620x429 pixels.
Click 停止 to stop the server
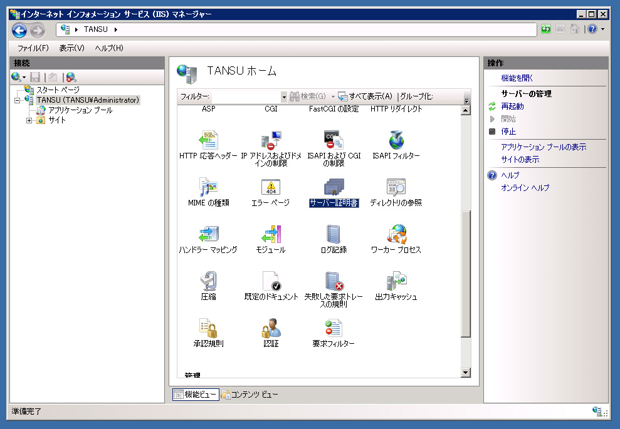click(x=508, y=131)
